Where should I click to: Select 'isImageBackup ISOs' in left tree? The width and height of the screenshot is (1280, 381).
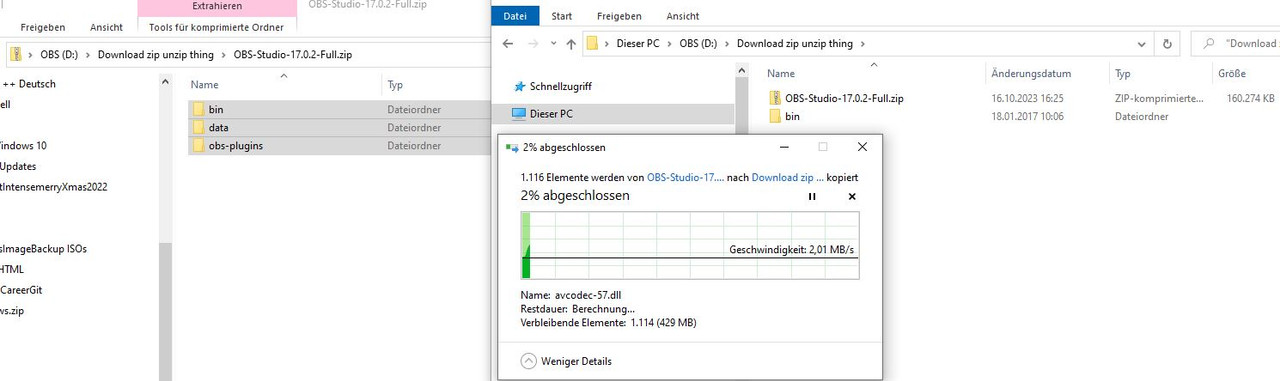click(43, 249)
